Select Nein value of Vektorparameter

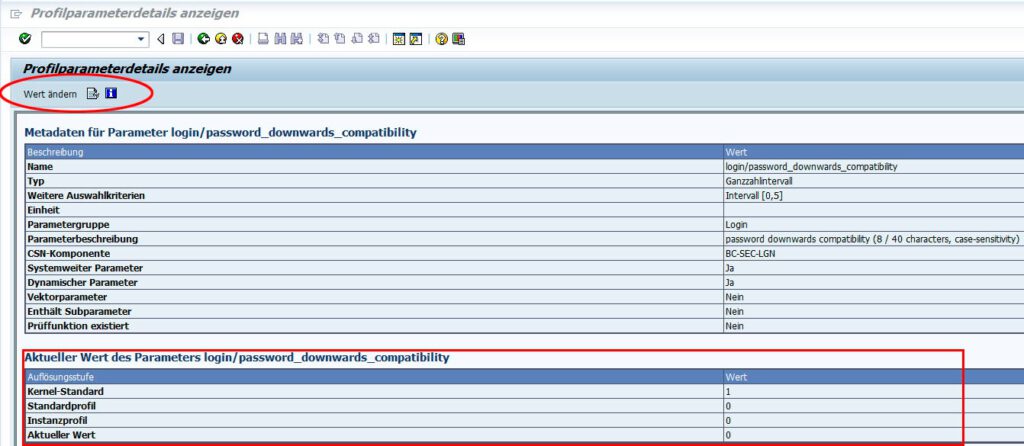click(734, 297)
